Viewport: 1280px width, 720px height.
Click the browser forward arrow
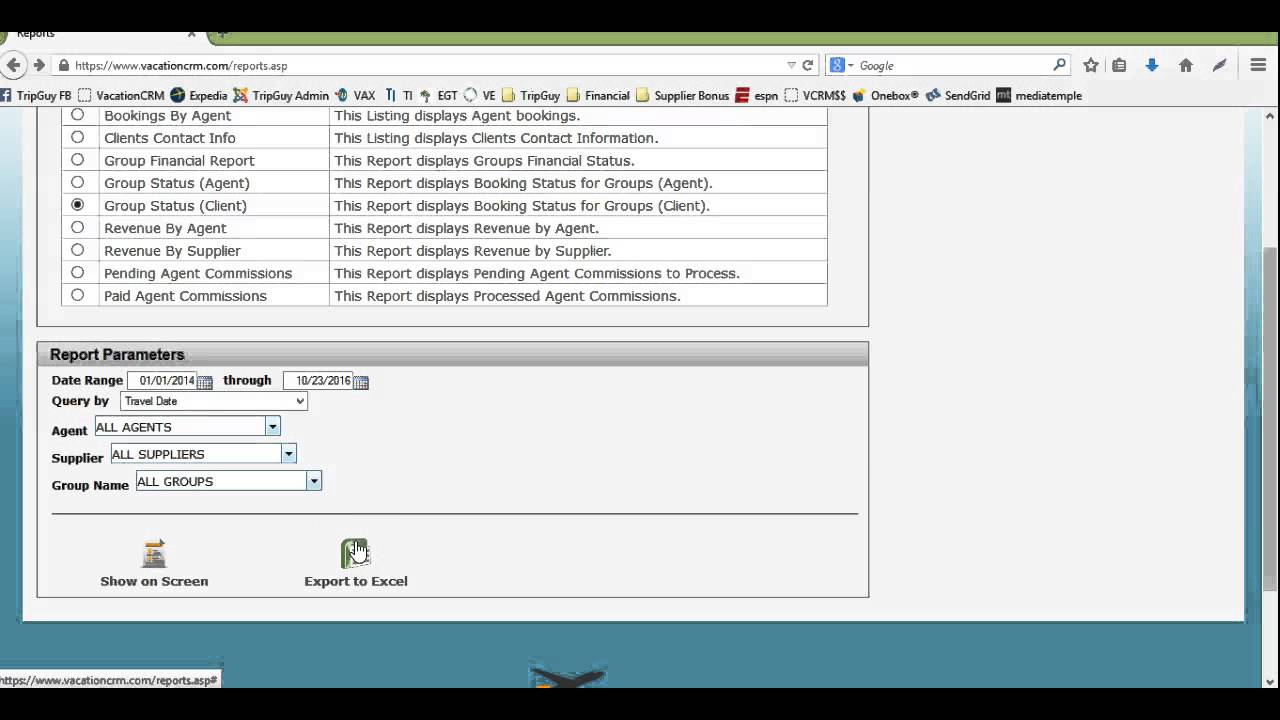[x=39, y=65]
